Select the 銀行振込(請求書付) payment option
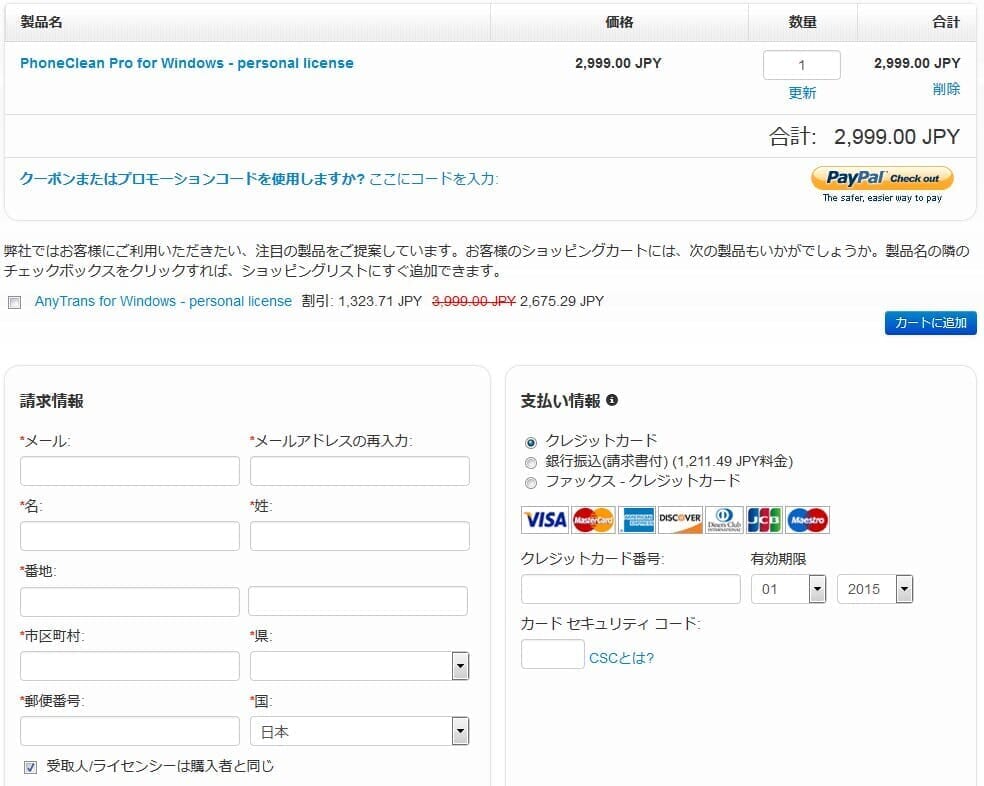This screenshot has height=786, width=984. pos(530,462)
